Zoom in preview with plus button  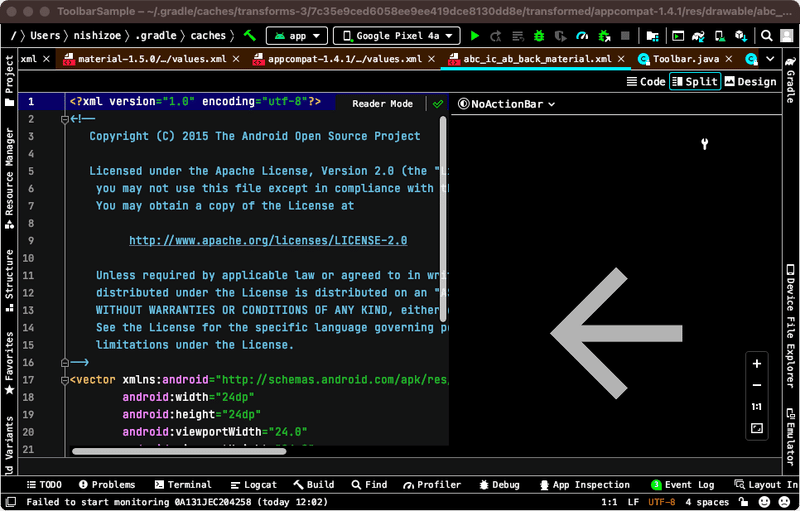pos(757,364)
